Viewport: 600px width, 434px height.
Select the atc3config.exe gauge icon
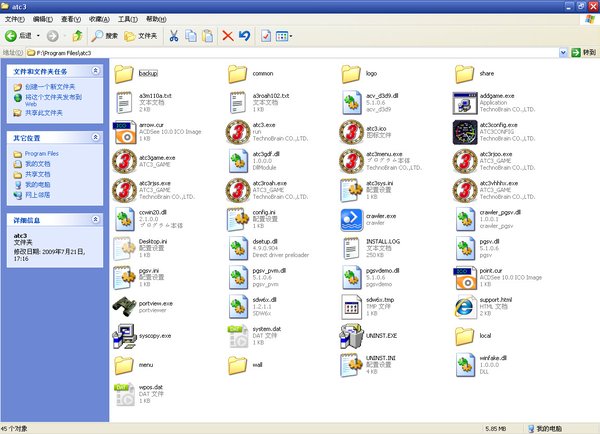[x=463, y=131]
